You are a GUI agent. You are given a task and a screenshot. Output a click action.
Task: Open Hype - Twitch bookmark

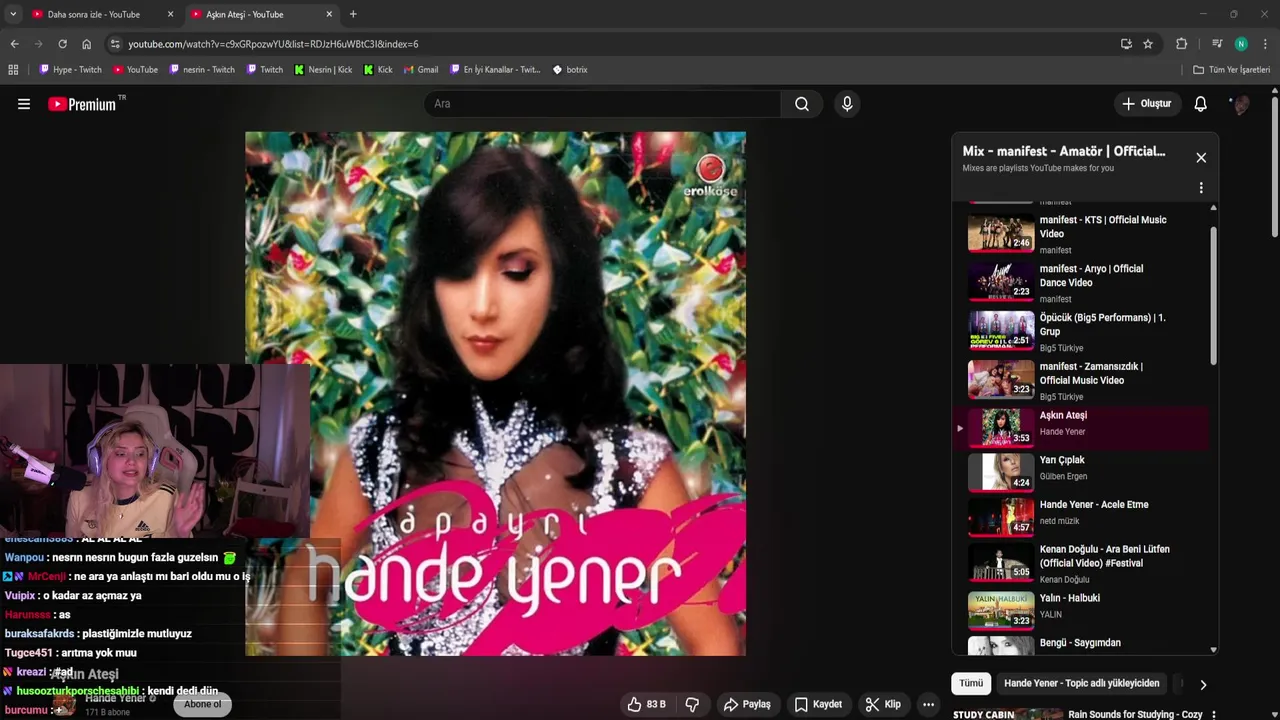coord(70,70)
